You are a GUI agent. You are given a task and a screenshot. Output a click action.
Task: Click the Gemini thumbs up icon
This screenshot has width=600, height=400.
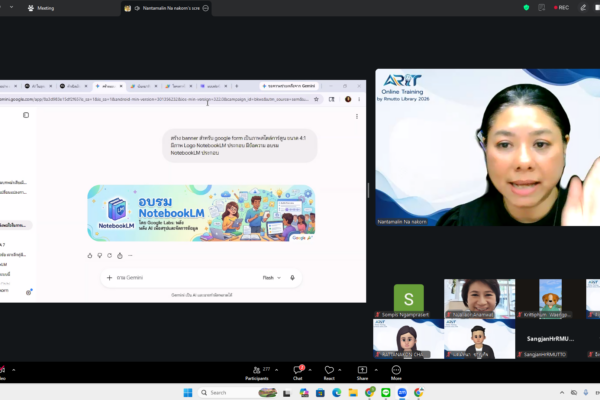pyautogui.click(x=90, y=256)
